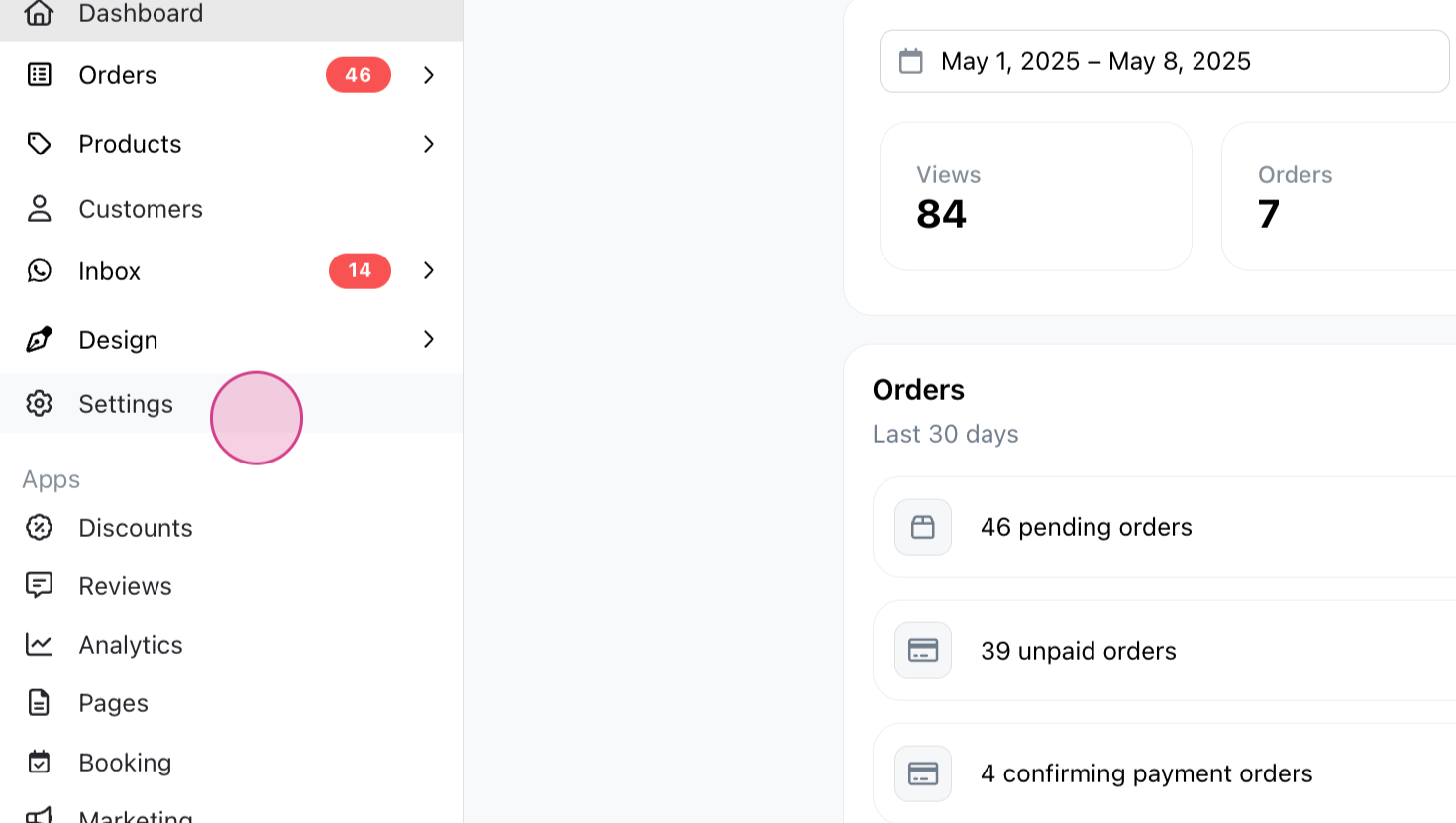
Task: Click the Products tag icon
Action: pyautogui.click(x=39, y=144)
